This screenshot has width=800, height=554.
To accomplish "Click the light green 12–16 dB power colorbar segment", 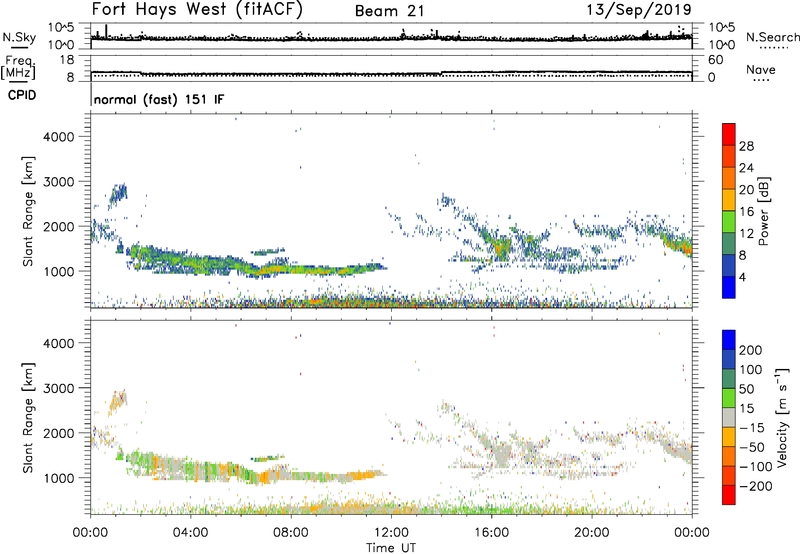I will pos(729,222).
